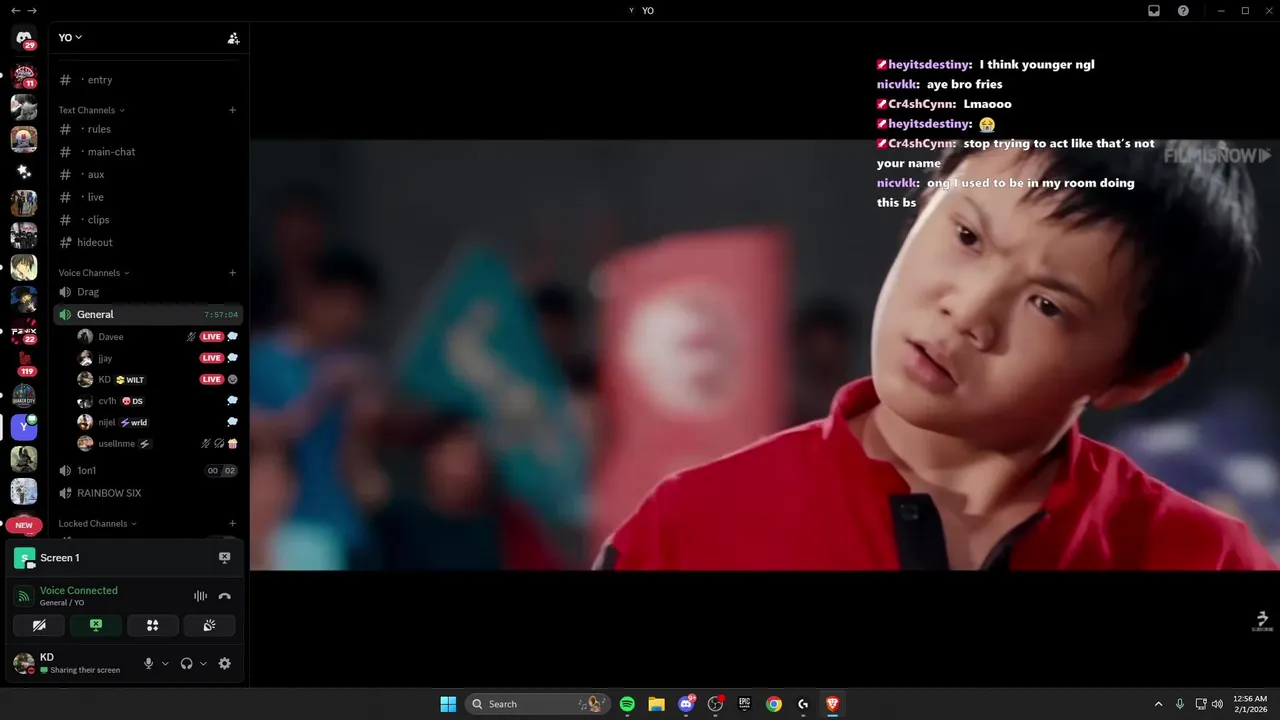The height and width of the screenshot is (720, 1280).
Task: Open User Settings gear icon
Action: pos(224,664)
